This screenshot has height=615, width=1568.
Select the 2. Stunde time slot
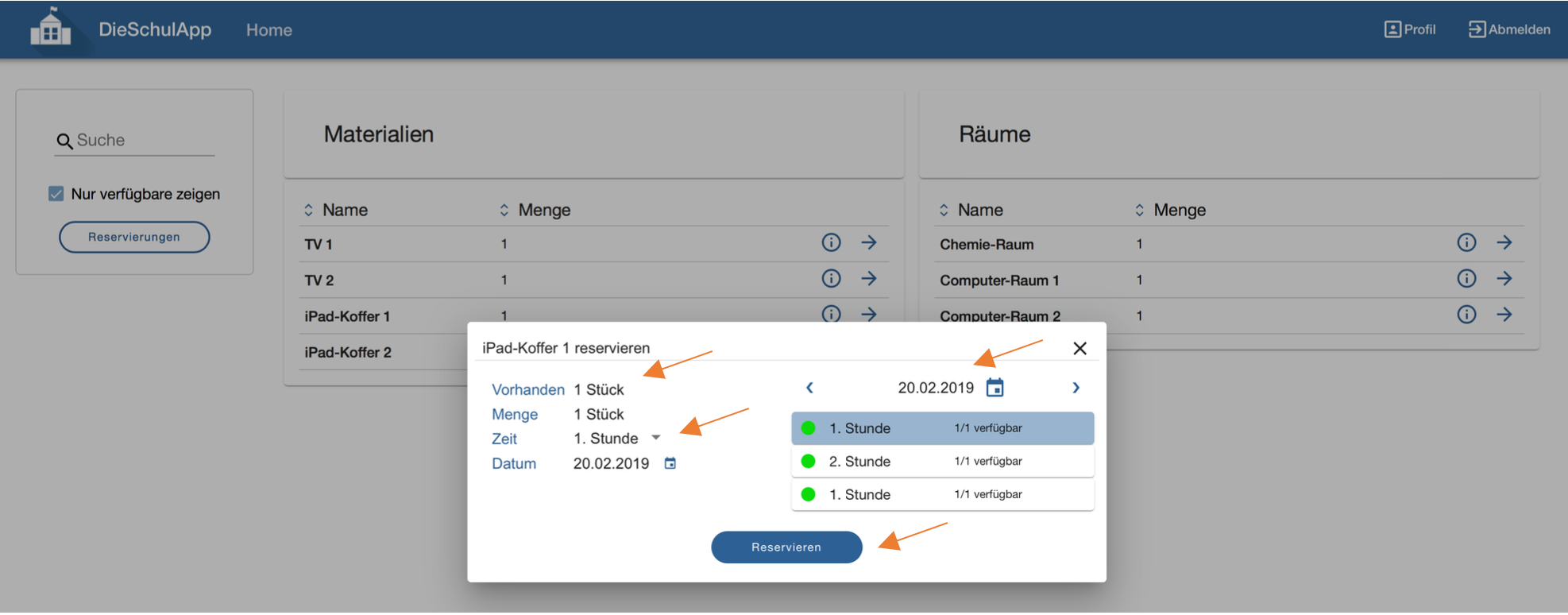[943, 461]
